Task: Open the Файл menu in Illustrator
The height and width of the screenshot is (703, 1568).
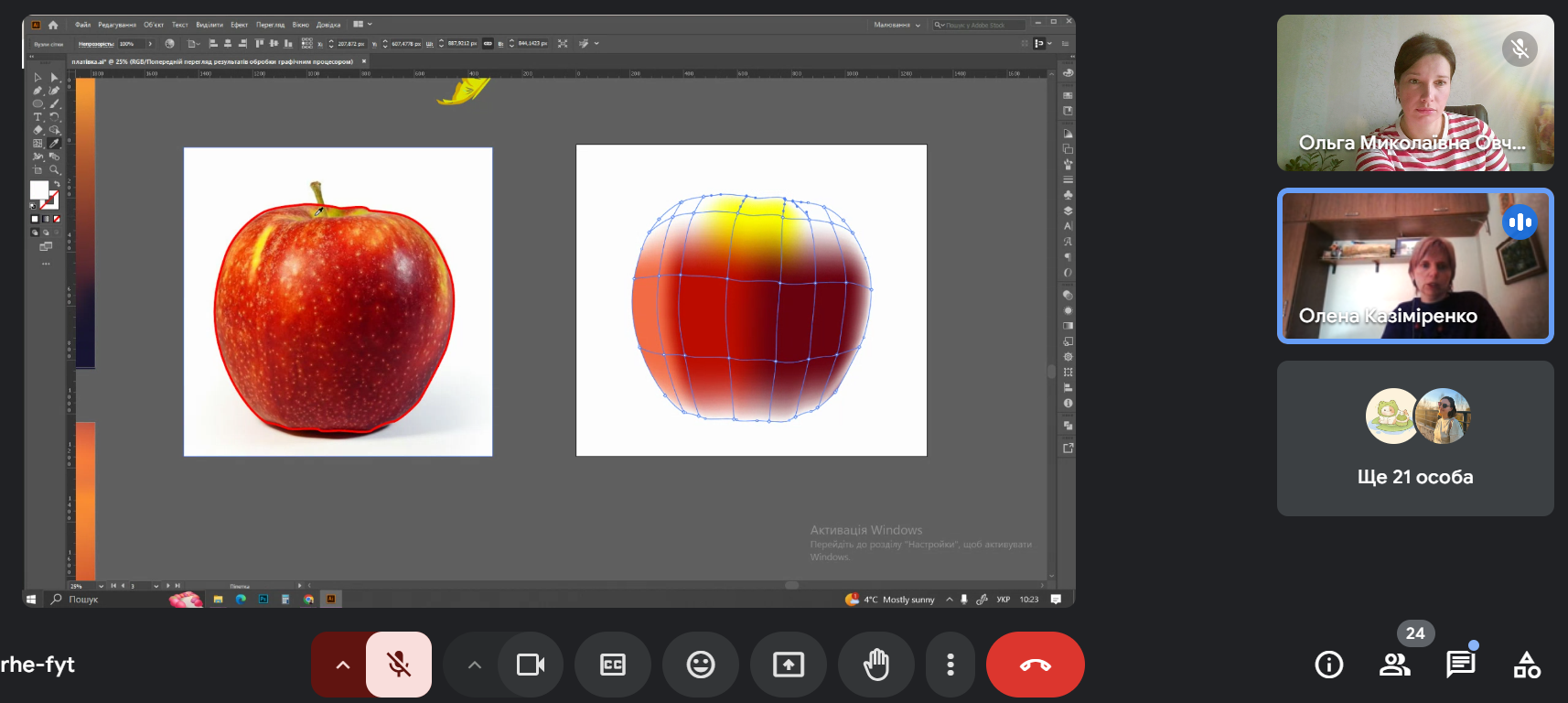Action: coord(82,25)
